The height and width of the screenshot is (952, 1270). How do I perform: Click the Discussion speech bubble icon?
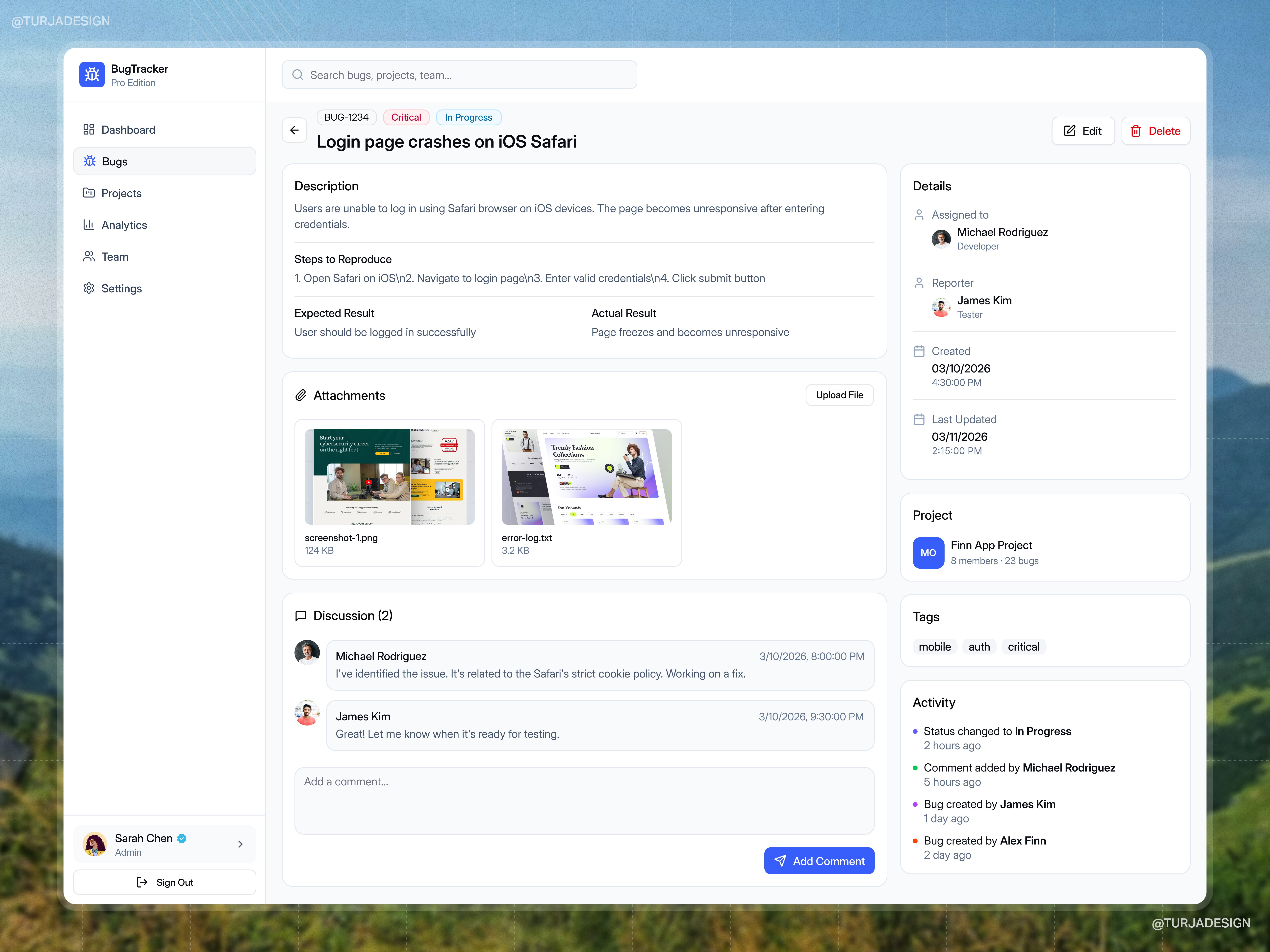coord(301,616)
